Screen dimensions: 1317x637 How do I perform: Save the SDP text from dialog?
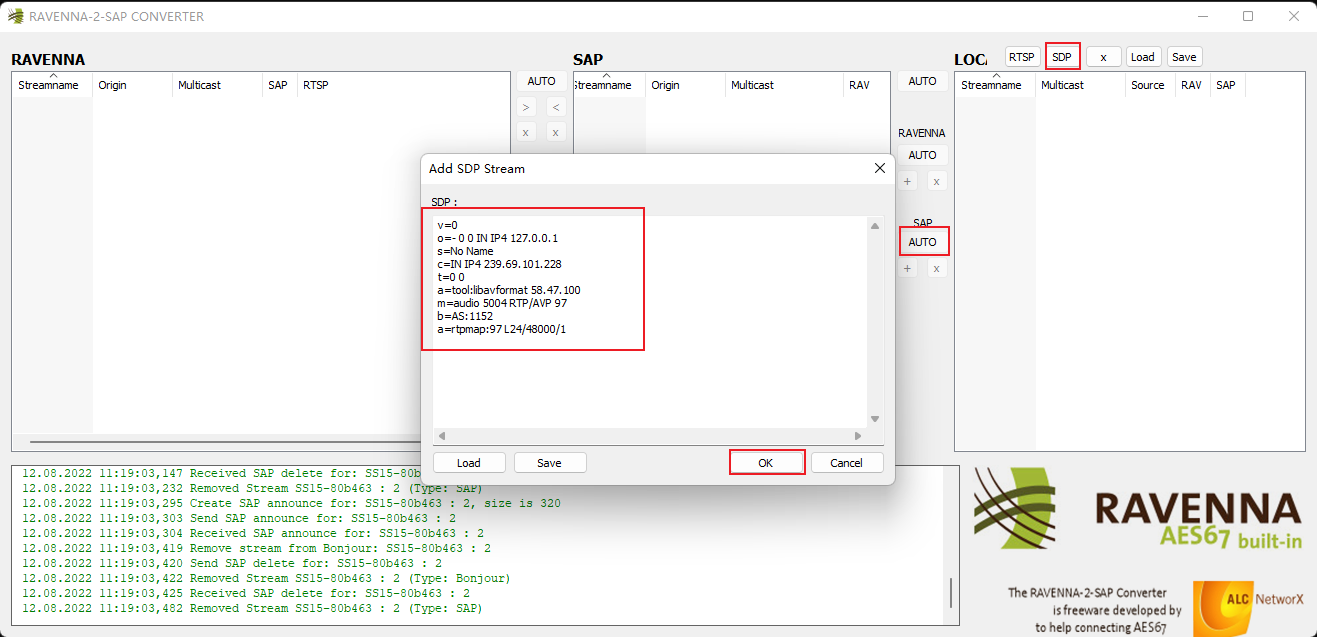[x=549, y=463]
